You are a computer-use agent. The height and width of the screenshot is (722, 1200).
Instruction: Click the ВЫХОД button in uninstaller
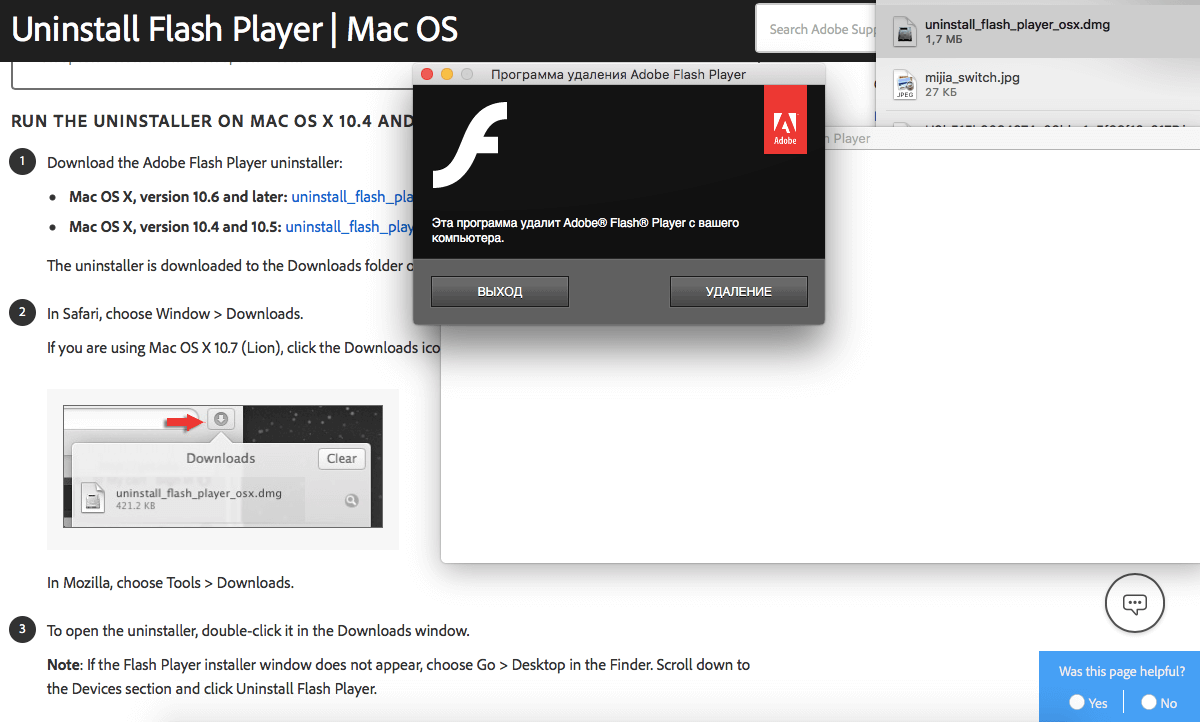tap(500, 291)
